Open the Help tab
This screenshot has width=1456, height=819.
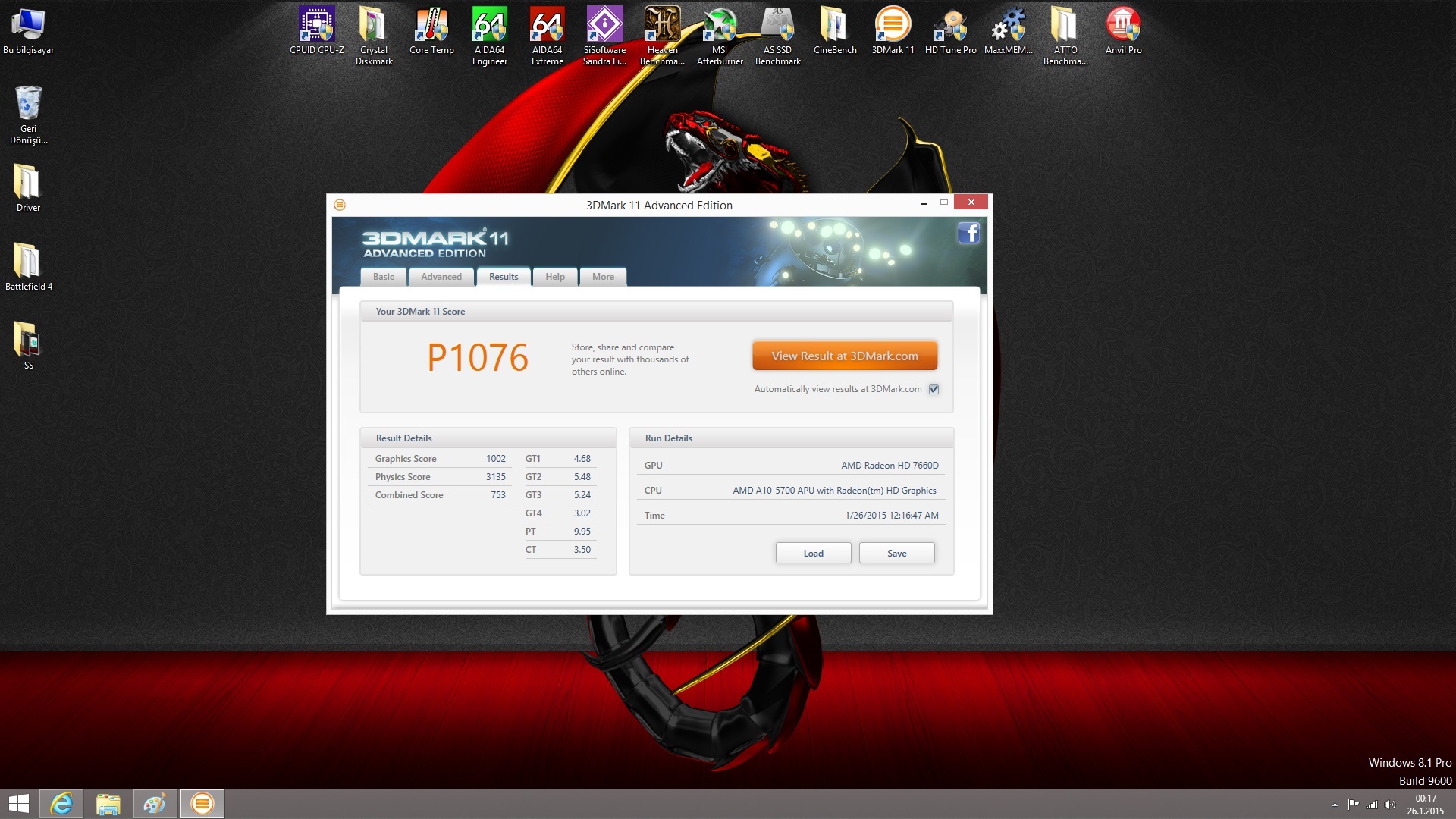click(555, 277)
